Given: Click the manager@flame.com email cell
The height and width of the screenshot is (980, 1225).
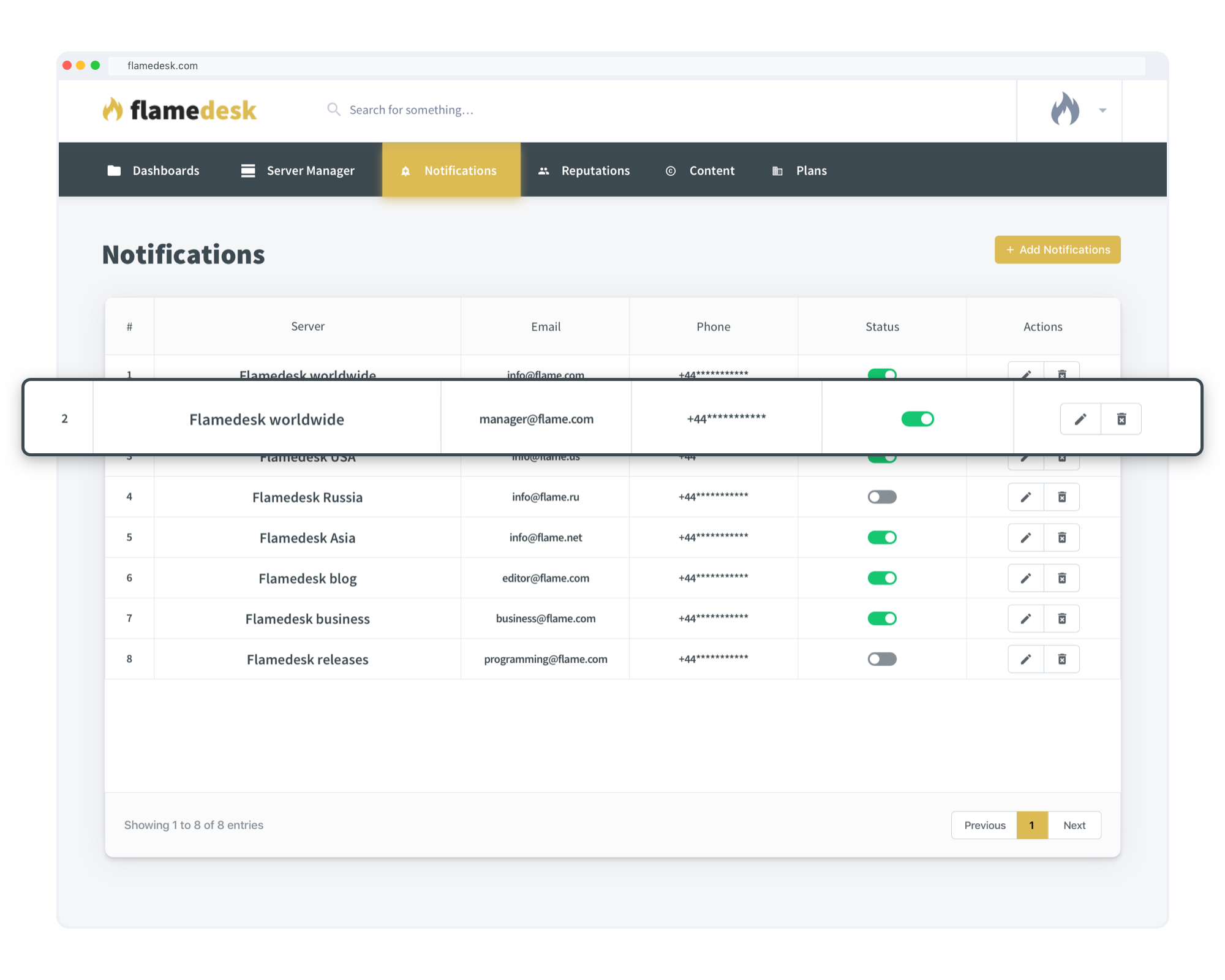Looking at the screenshot, I should click(537, 419).
